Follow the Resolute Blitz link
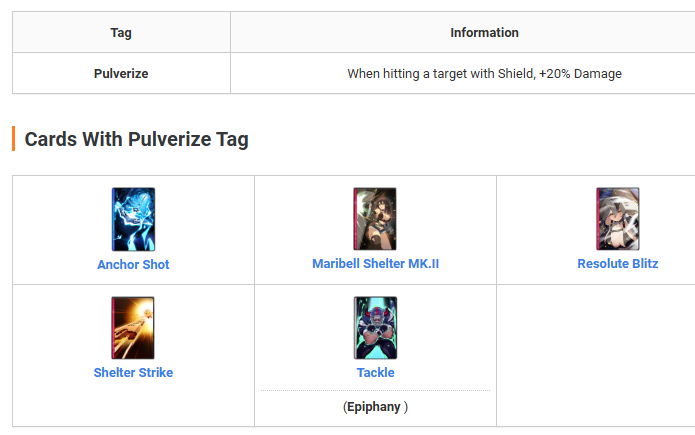This screenshot has width=695, height=435. click(618, 264)
